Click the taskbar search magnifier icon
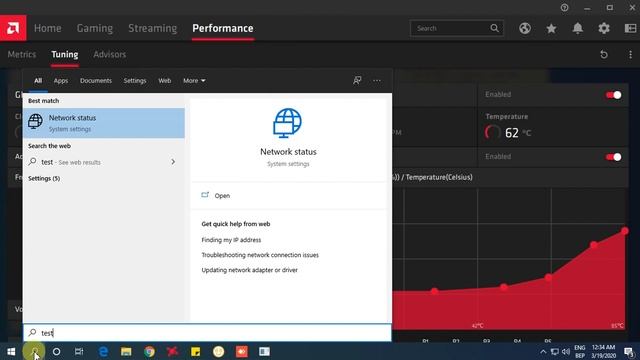 pyautogui.click(x=34, y=351)
